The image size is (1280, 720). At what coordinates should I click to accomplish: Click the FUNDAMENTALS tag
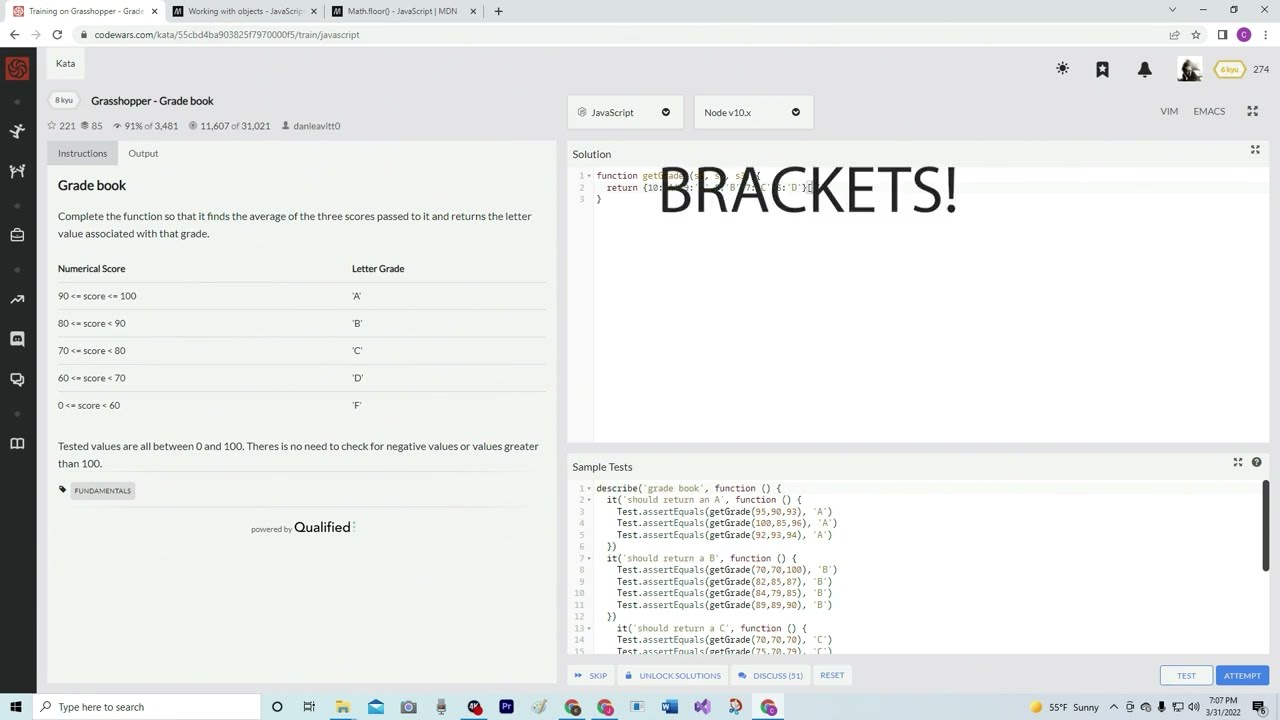coord(102,491)
